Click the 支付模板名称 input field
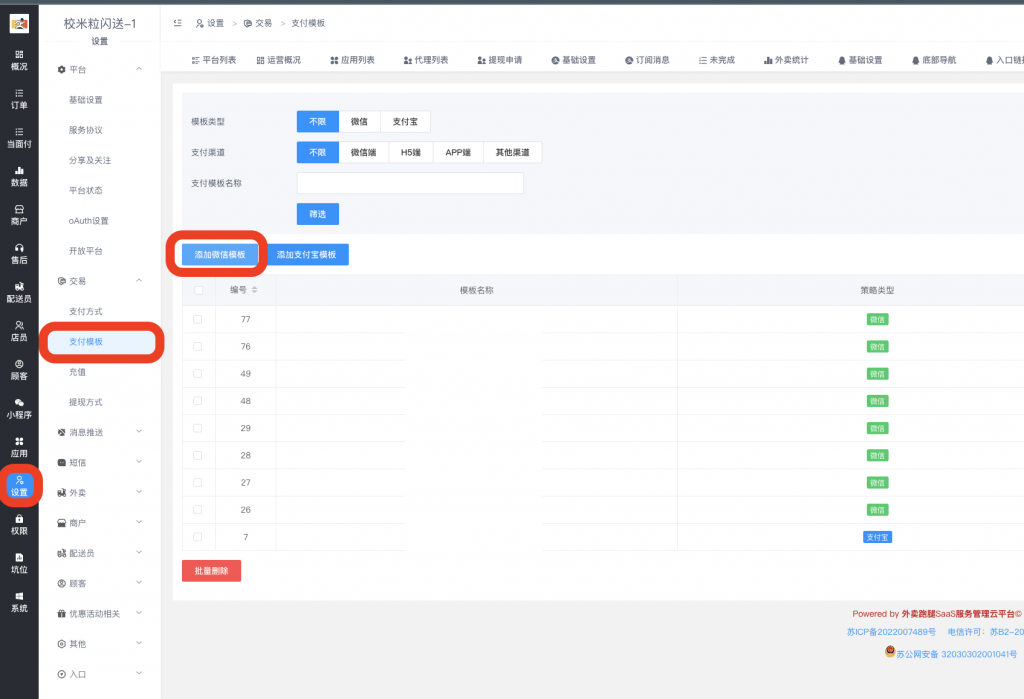 click(410, 181)
